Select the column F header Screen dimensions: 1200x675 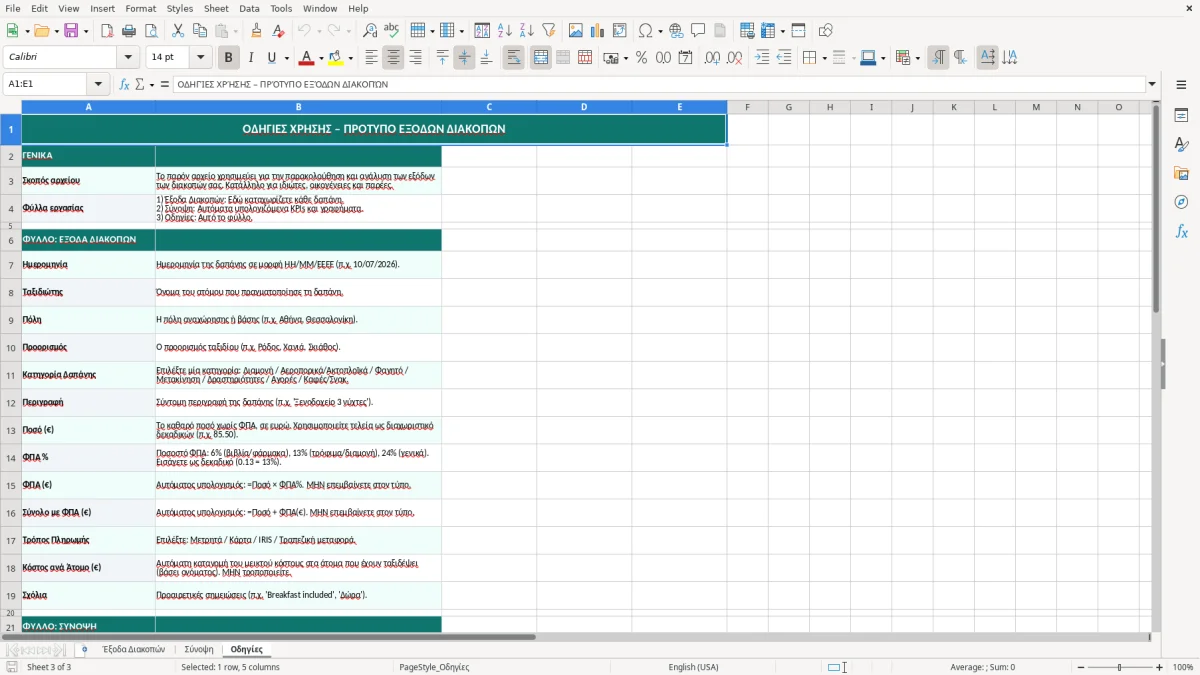[747, 107]
